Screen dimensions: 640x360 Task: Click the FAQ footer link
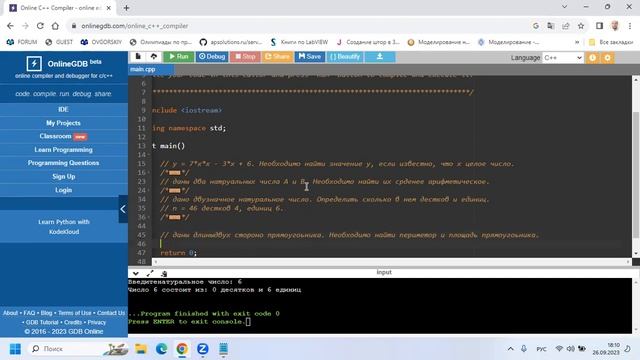click(29, 313)
